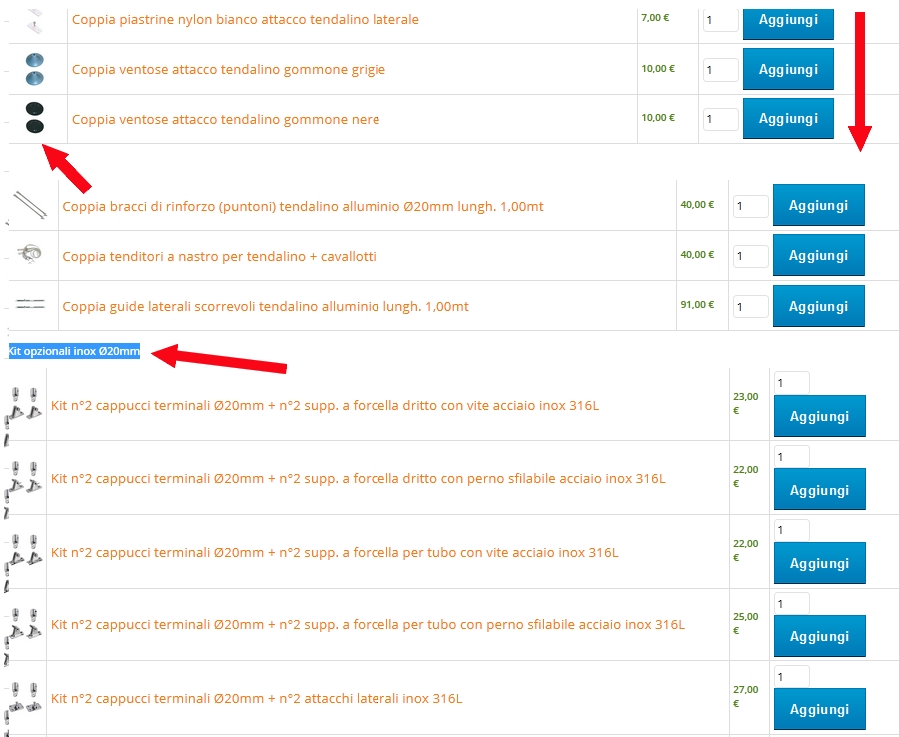
Task: Open kit link n°2 attacchi laterali inox 316L
Action: click(256, 698)
